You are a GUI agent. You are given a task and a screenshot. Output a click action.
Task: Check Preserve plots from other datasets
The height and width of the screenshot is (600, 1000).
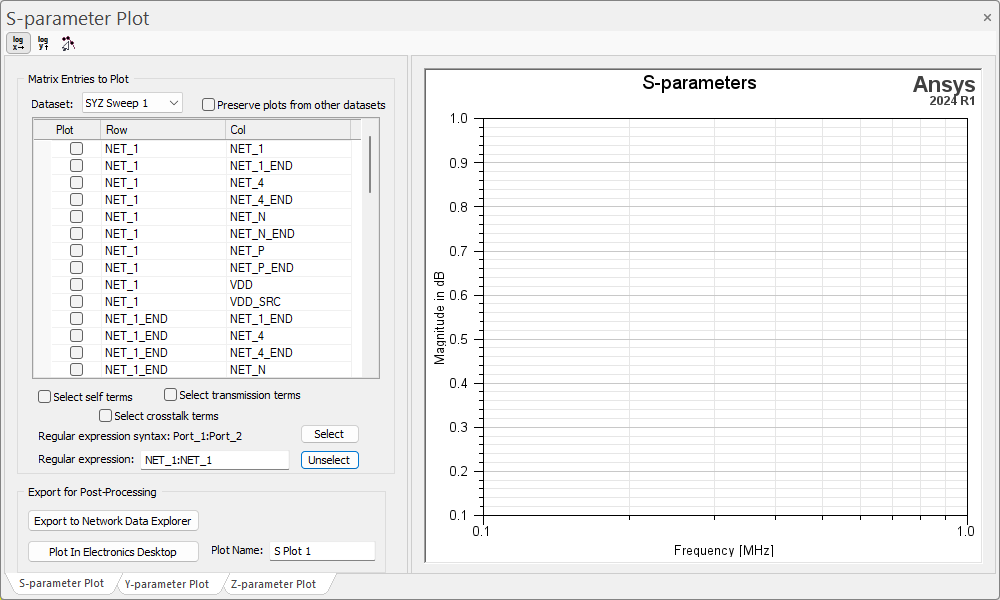(208, 104)
